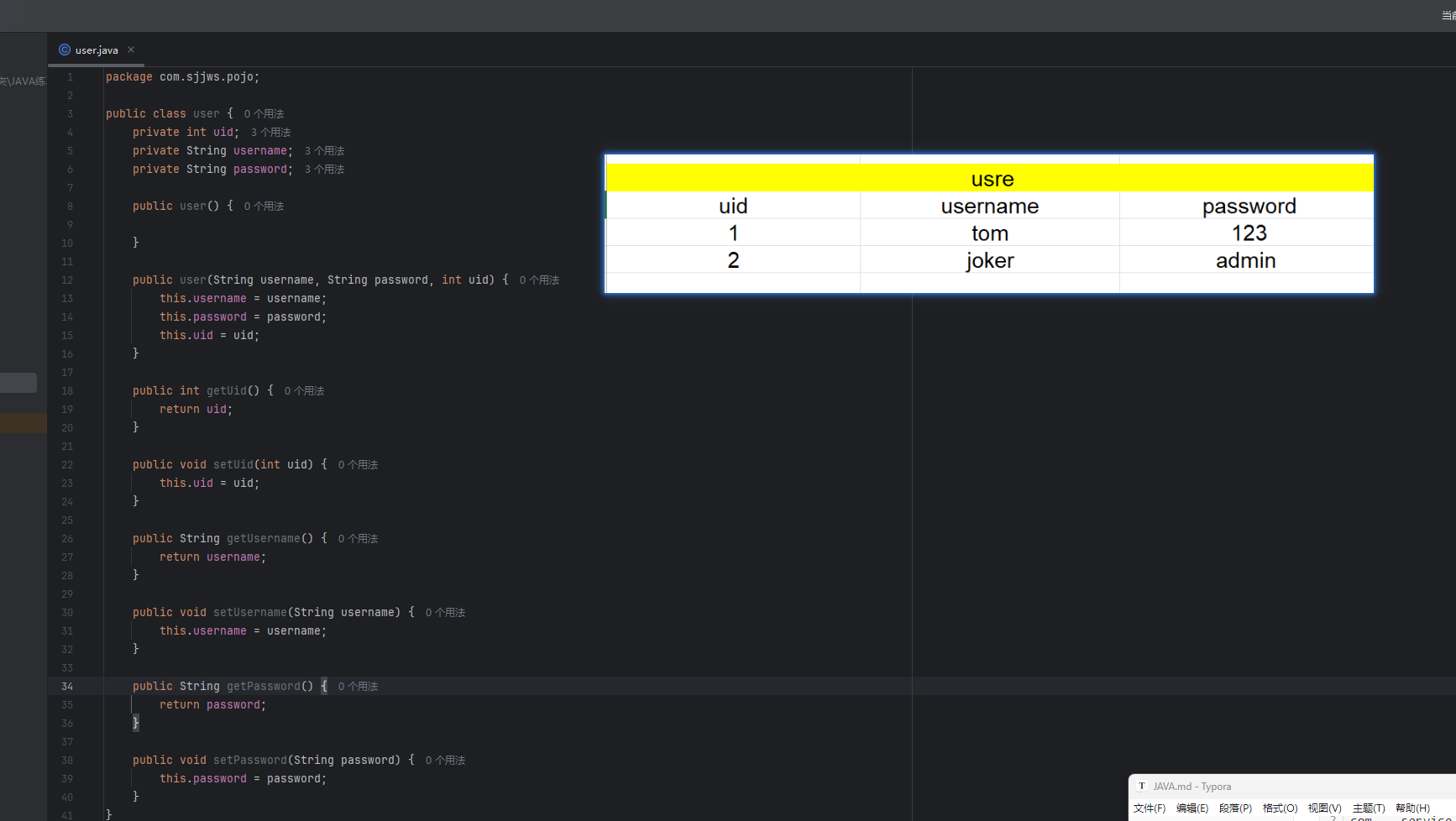Select the user.java tab label
Screen dimensions: 1456x821
click(x=97, y=50)
